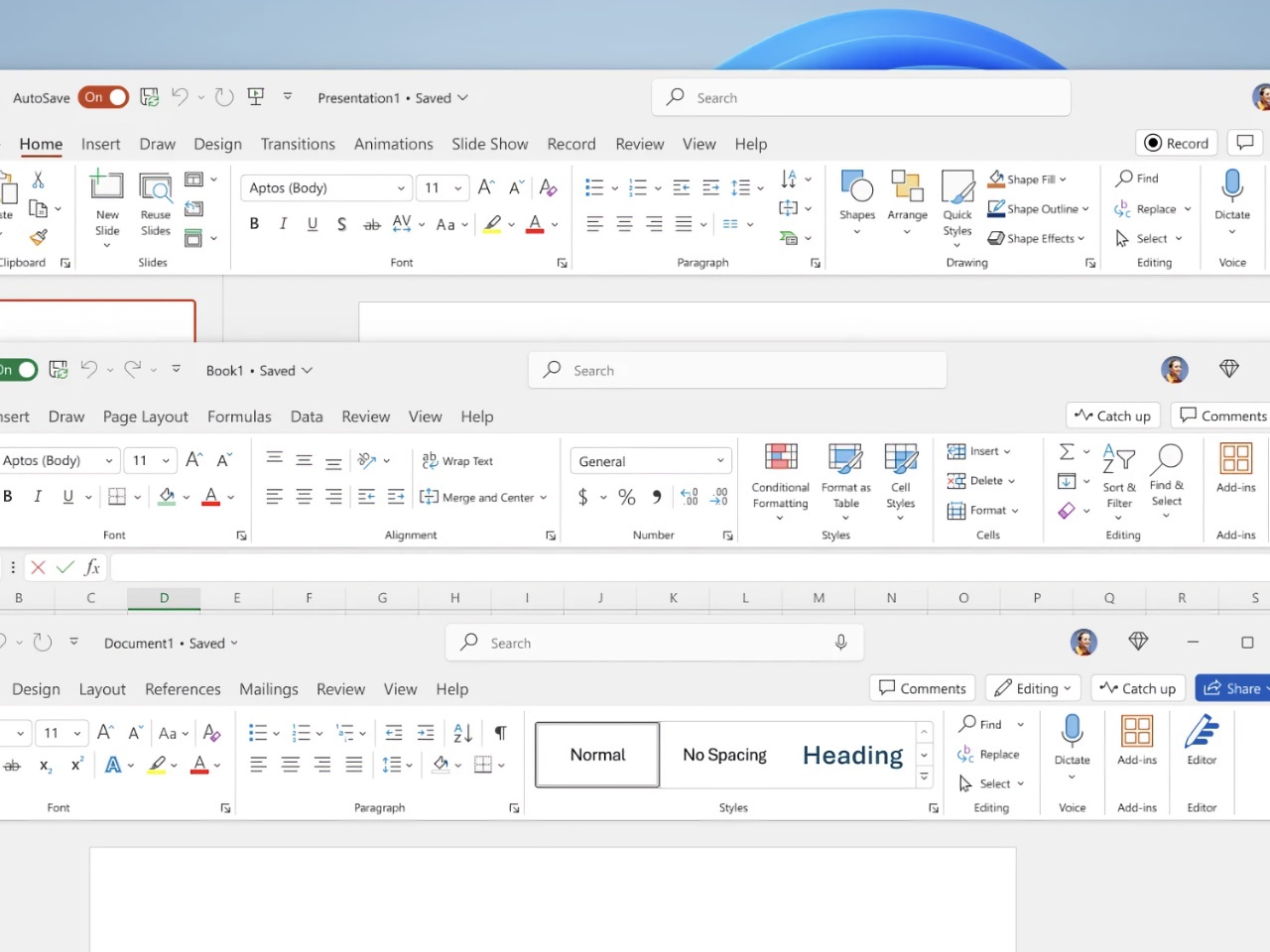Expand Shape Effects options in PowerPoint
The image size is (1270, 952).
1080,239
